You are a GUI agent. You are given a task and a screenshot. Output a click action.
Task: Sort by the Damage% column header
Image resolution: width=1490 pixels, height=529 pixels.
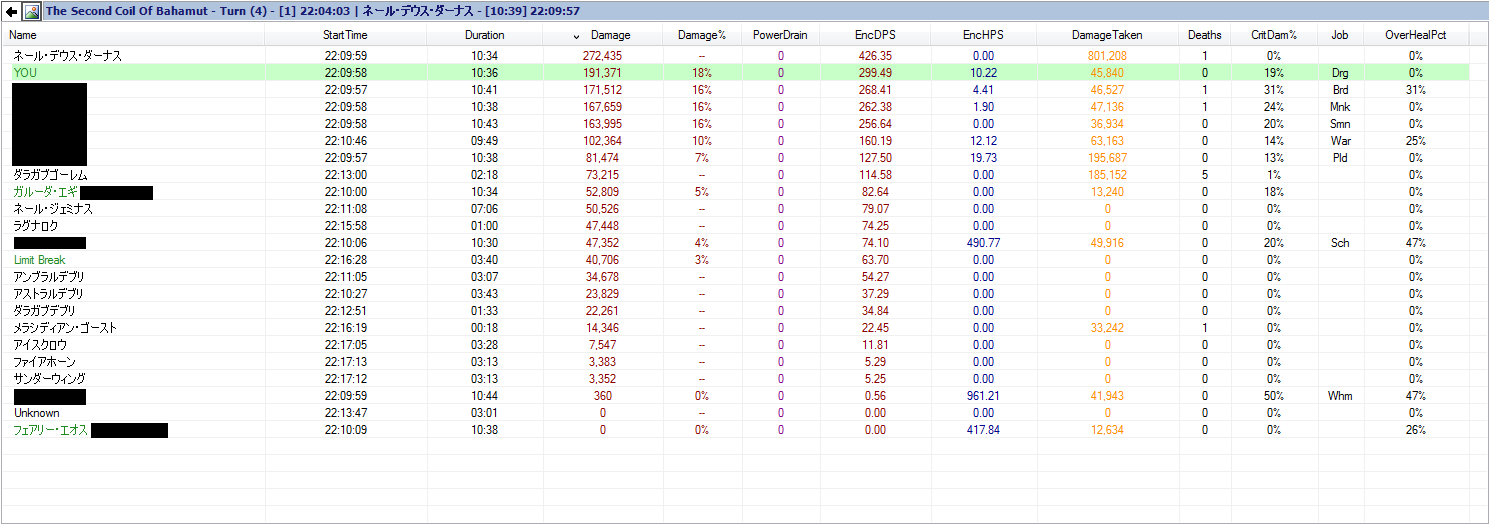pos(702,35)
